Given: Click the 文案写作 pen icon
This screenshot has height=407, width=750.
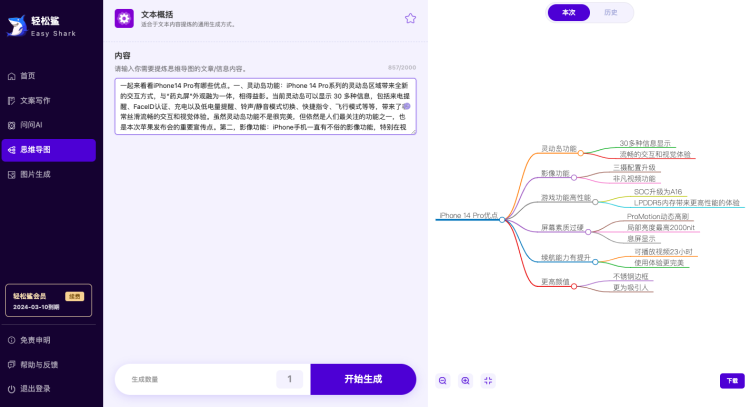Looking at the screenshot, I should pyautogui.click(x=11, y=100).
